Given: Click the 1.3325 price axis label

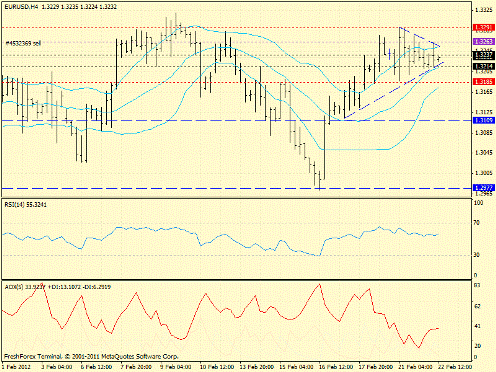Looking at the screenshot, I should coord(483,10).
